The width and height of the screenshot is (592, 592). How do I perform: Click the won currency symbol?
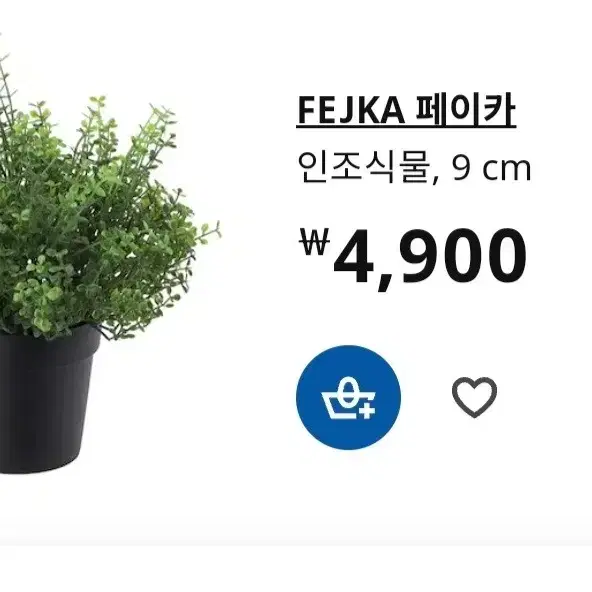pos(315,242)
